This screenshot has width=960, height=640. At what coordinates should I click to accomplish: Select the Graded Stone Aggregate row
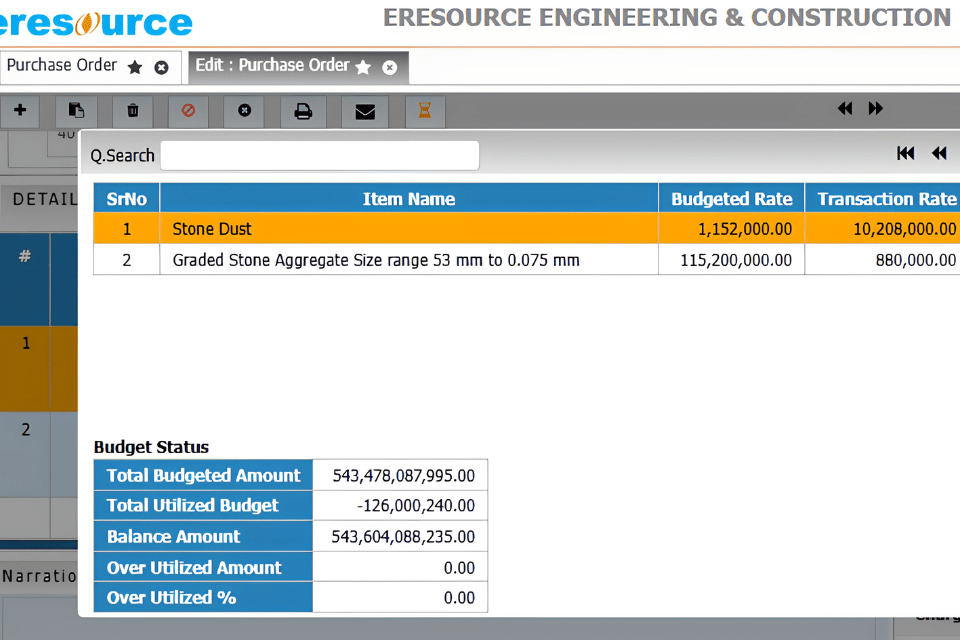[527, 260]
